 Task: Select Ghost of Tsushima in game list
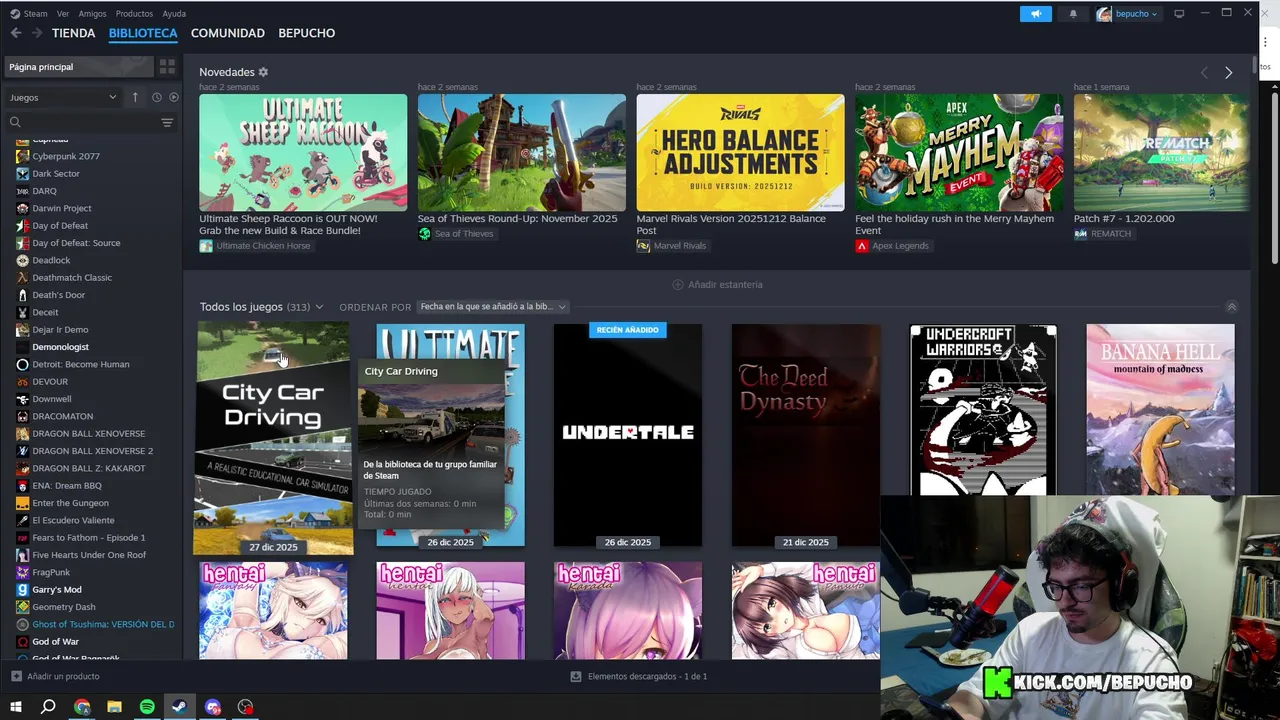click(103, 624)
